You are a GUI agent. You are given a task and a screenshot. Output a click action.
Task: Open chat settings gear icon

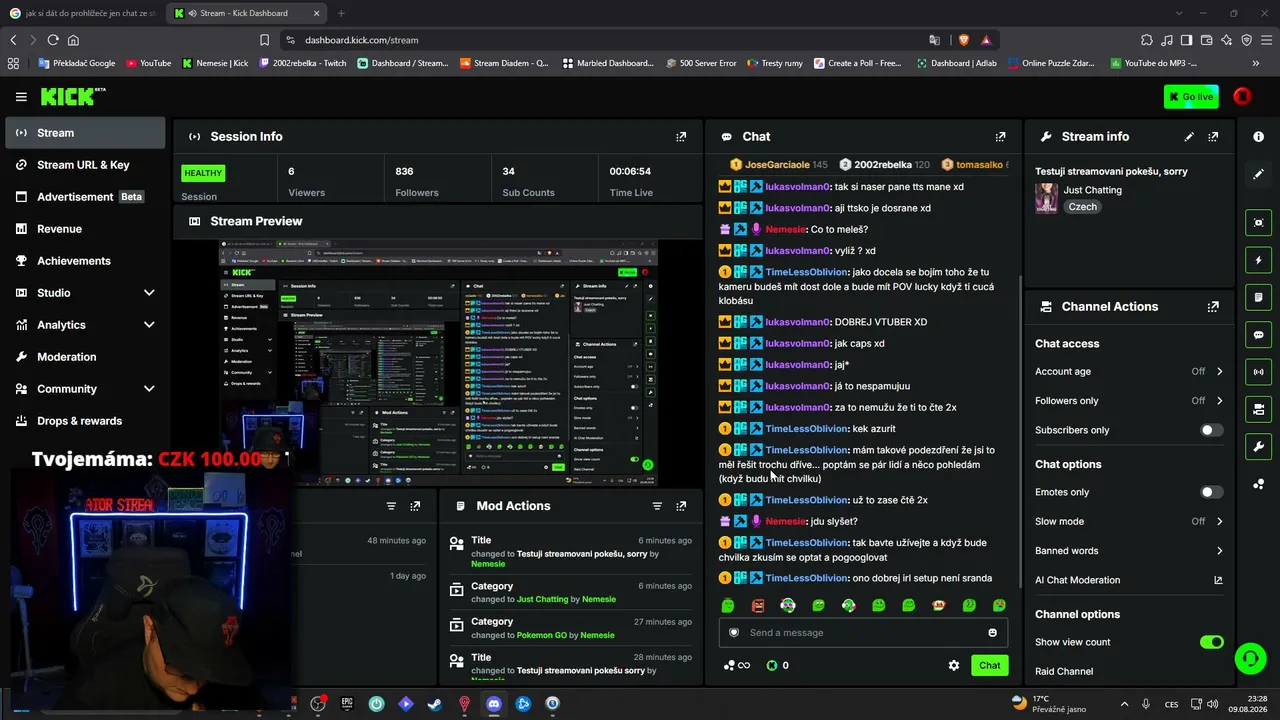(x=954, y=665)
